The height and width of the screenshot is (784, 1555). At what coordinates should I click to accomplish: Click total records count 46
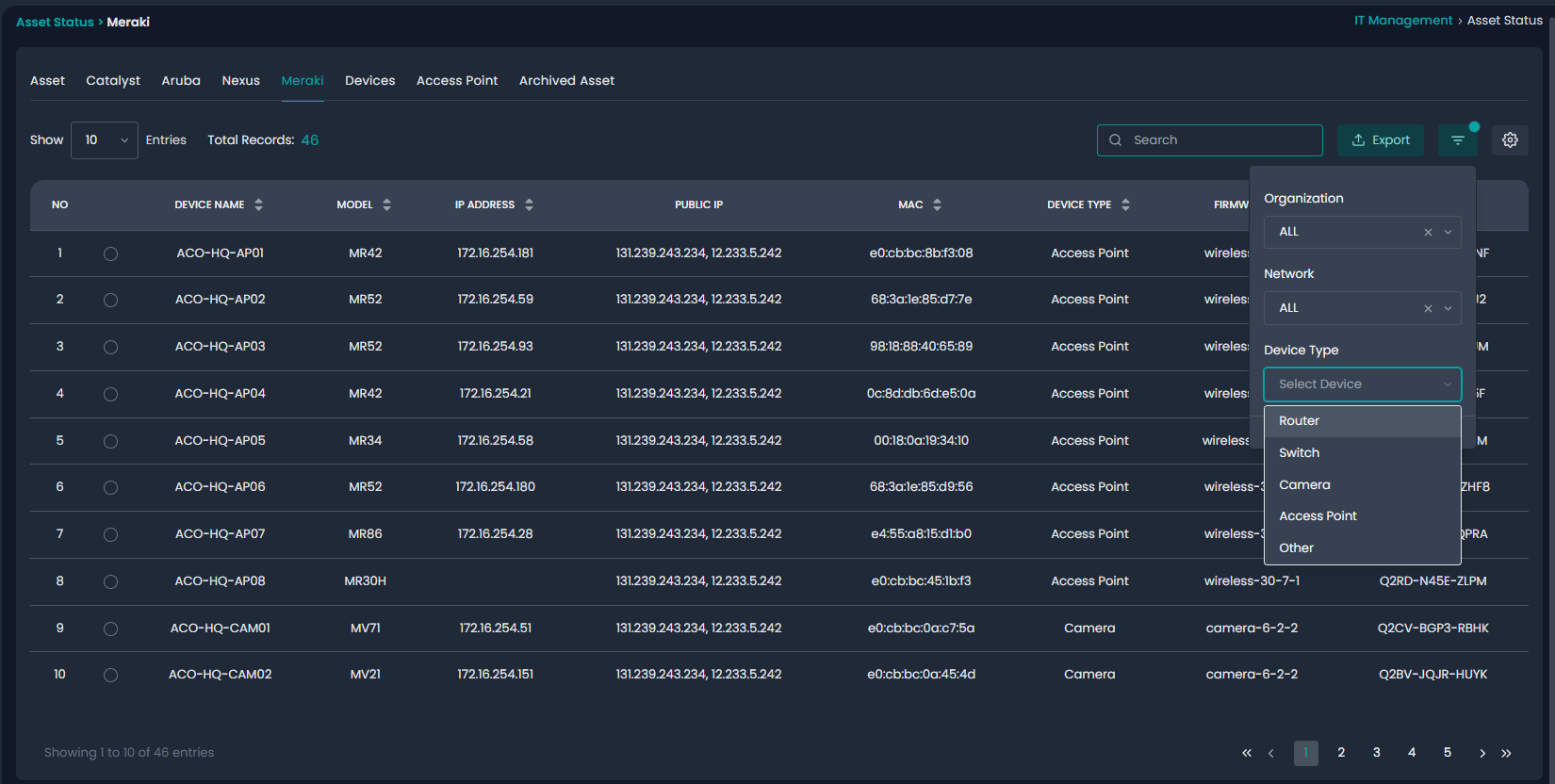310,140
